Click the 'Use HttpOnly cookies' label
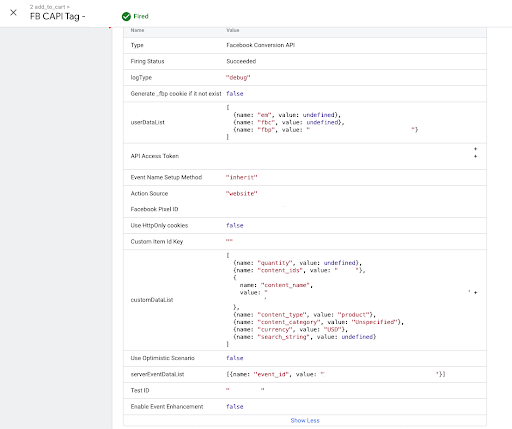This screenshot has height=429, width=512. pos(159,226)
